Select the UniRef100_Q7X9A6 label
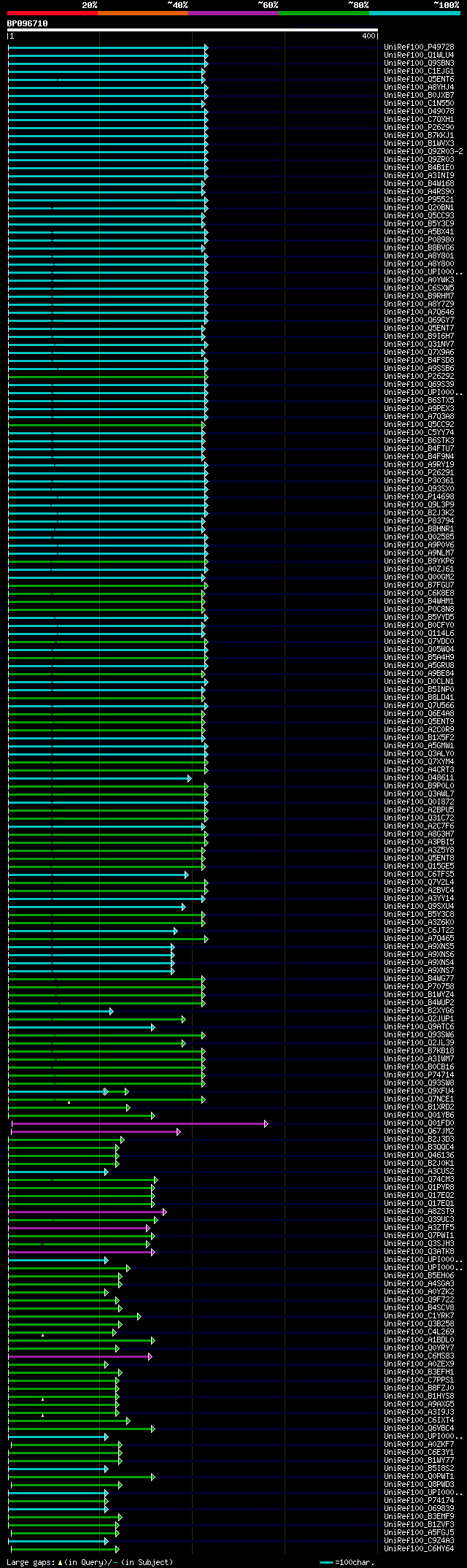 (x=419, y=352)
